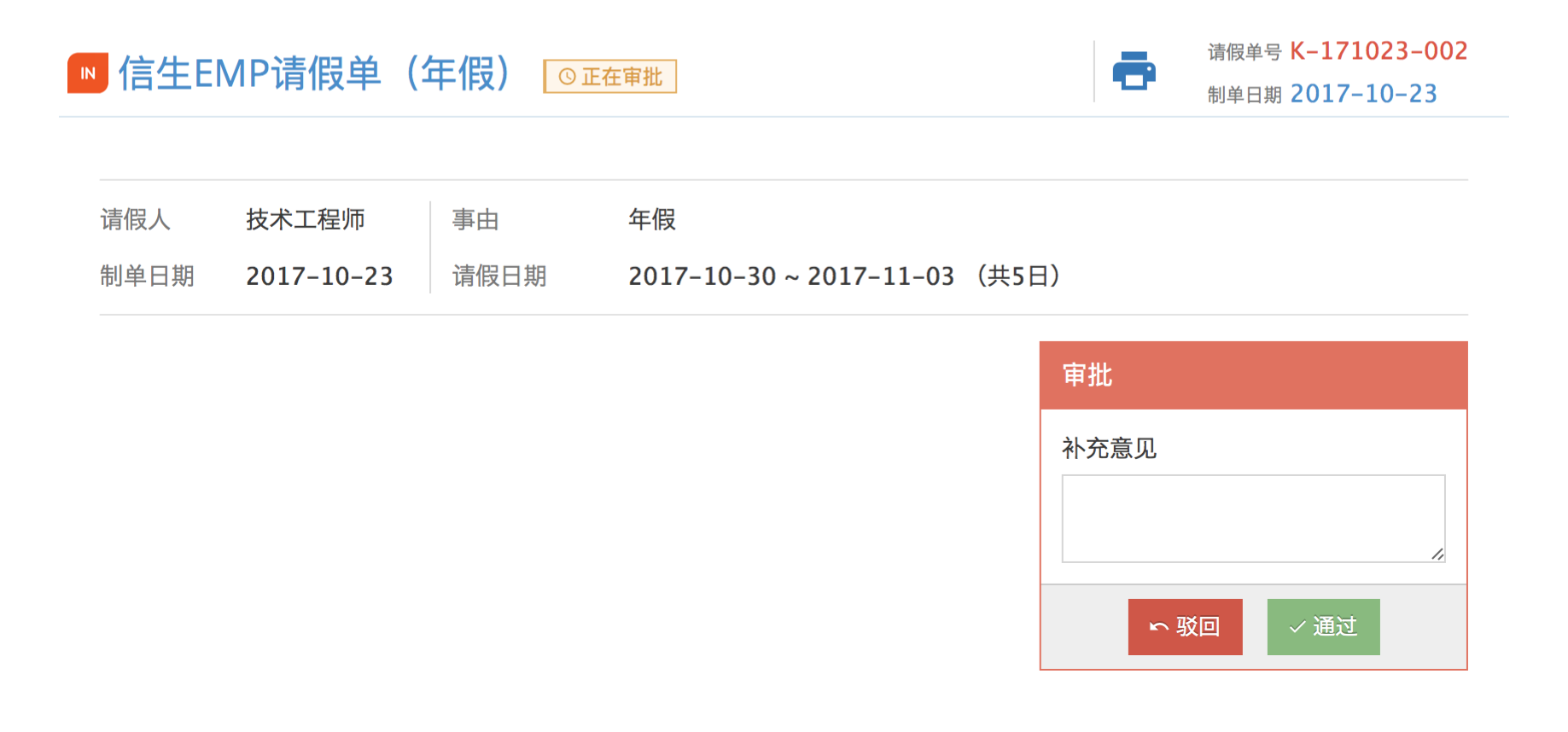Click the clock icon in the status badge
Image resolution: width=1568 pixels, height=732 pixels.
coord(567,77)
